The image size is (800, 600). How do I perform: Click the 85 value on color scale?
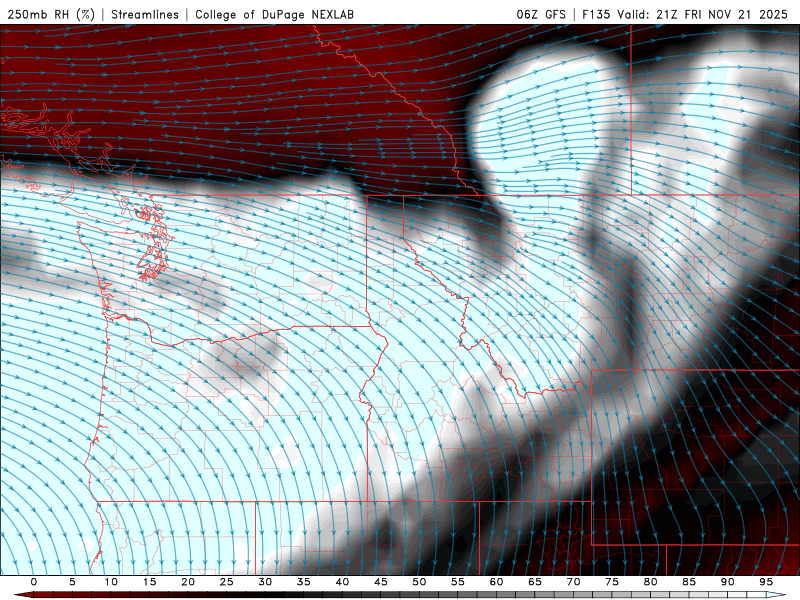tap(689, 582)
